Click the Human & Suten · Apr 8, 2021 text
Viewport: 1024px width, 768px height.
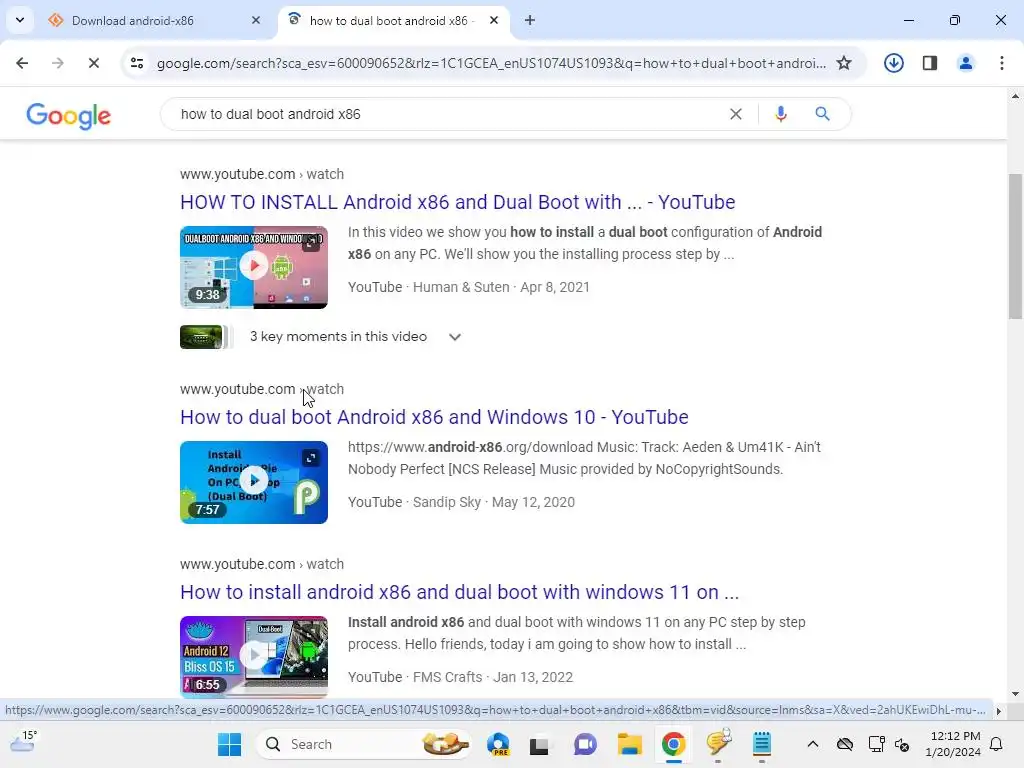[501, 287]
